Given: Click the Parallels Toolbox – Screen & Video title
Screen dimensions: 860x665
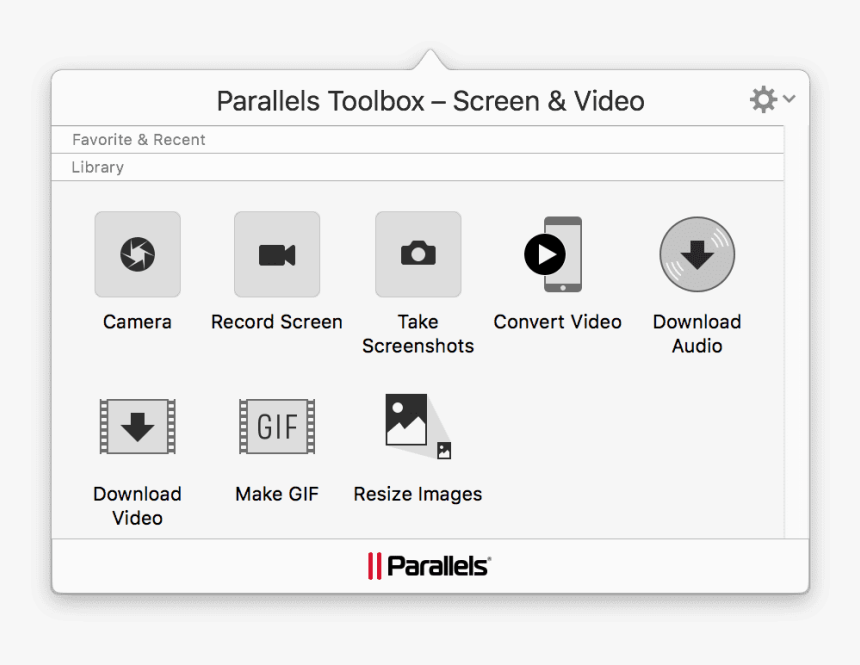Looking at the screenshot, I should (431, 101).
